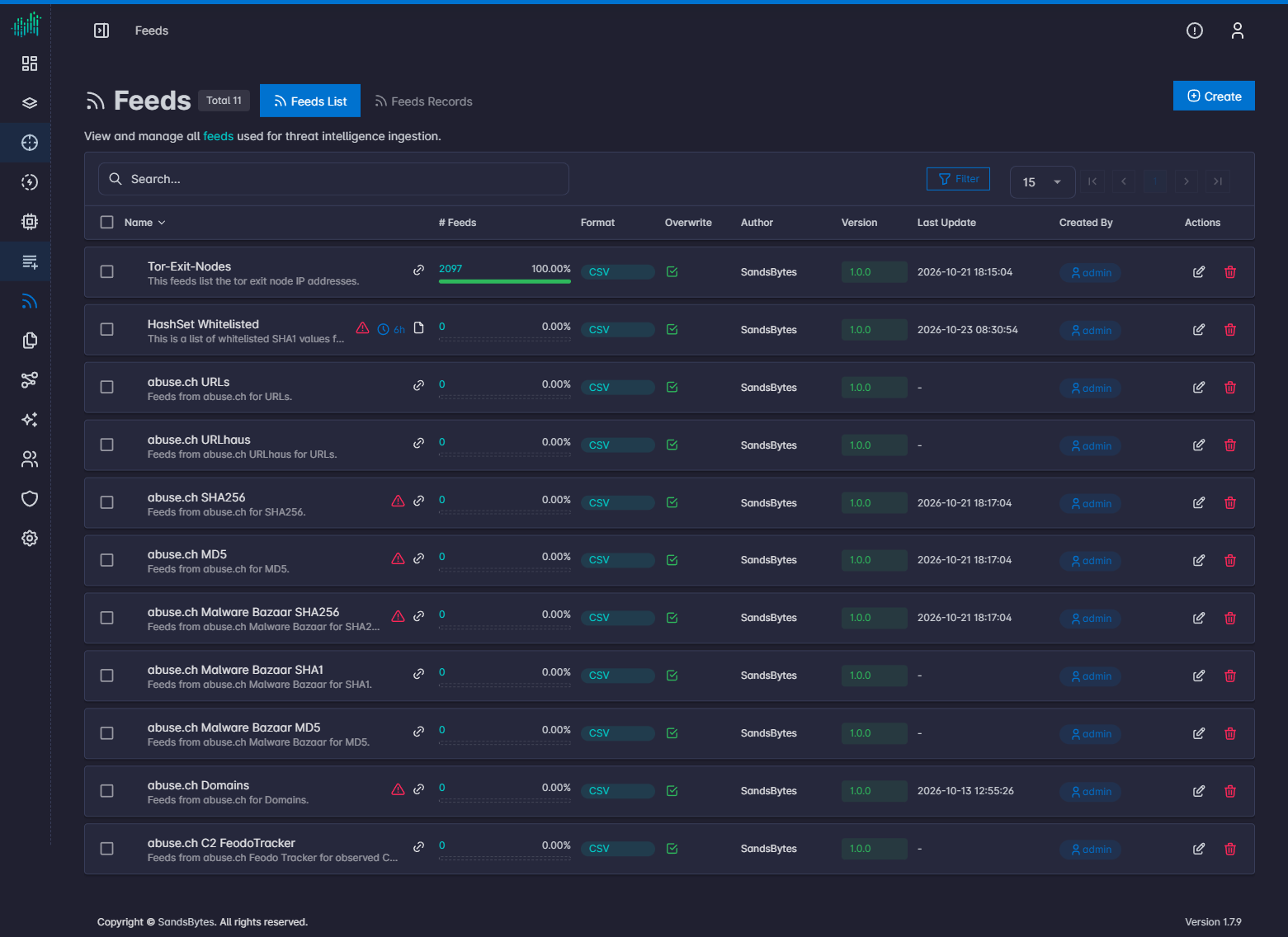Open the settings gear in sidebar

[x=30, y=539]
